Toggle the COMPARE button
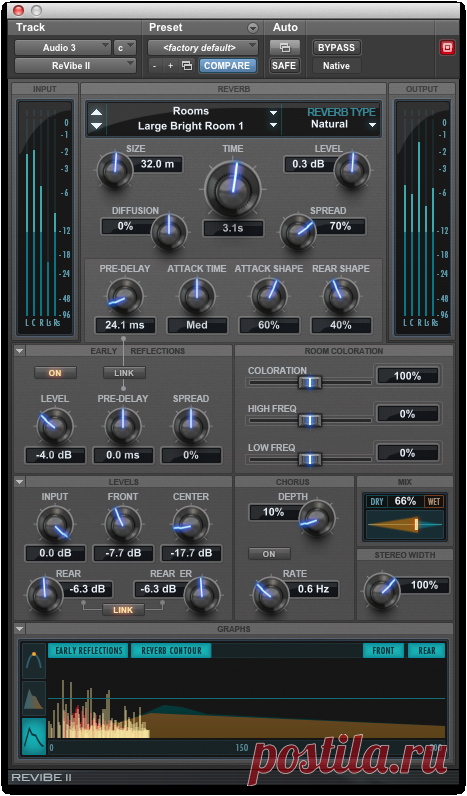 click(227, 65)
